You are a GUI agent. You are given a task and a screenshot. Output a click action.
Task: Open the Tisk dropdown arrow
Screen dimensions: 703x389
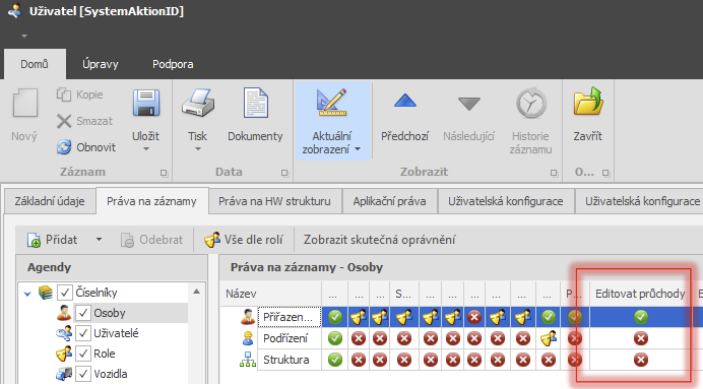(198, 149)
